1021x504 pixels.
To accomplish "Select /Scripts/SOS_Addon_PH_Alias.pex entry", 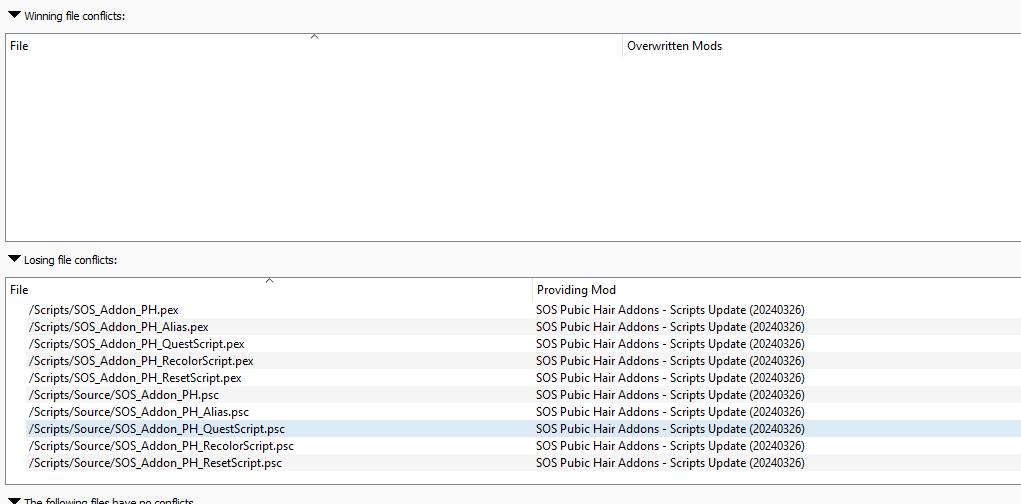I will [118, 327].
